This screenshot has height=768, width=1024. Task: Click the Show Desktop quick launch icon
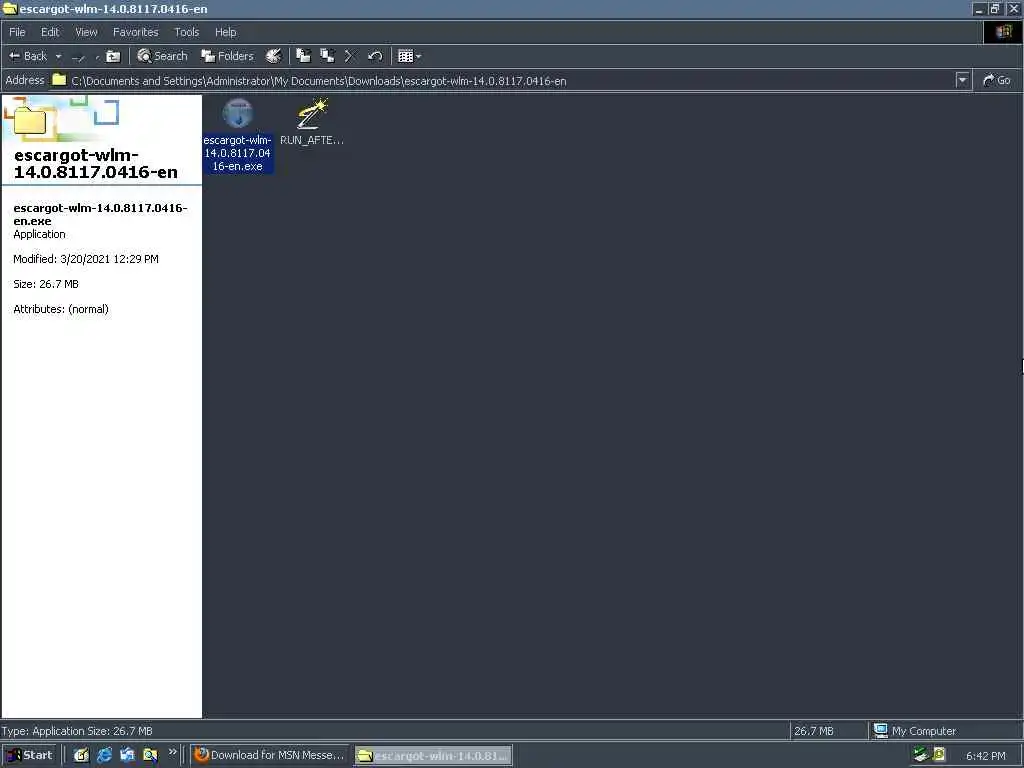click(x=81, y=755)
